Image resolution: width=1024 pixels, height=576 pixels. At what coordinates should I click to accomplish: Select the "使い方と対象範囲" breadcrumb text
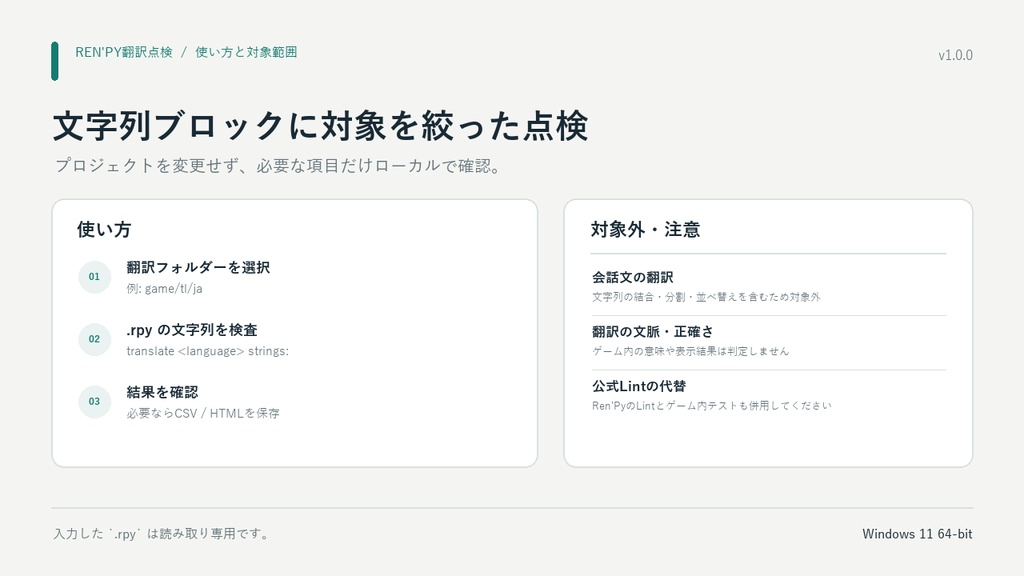pos(246,52)
